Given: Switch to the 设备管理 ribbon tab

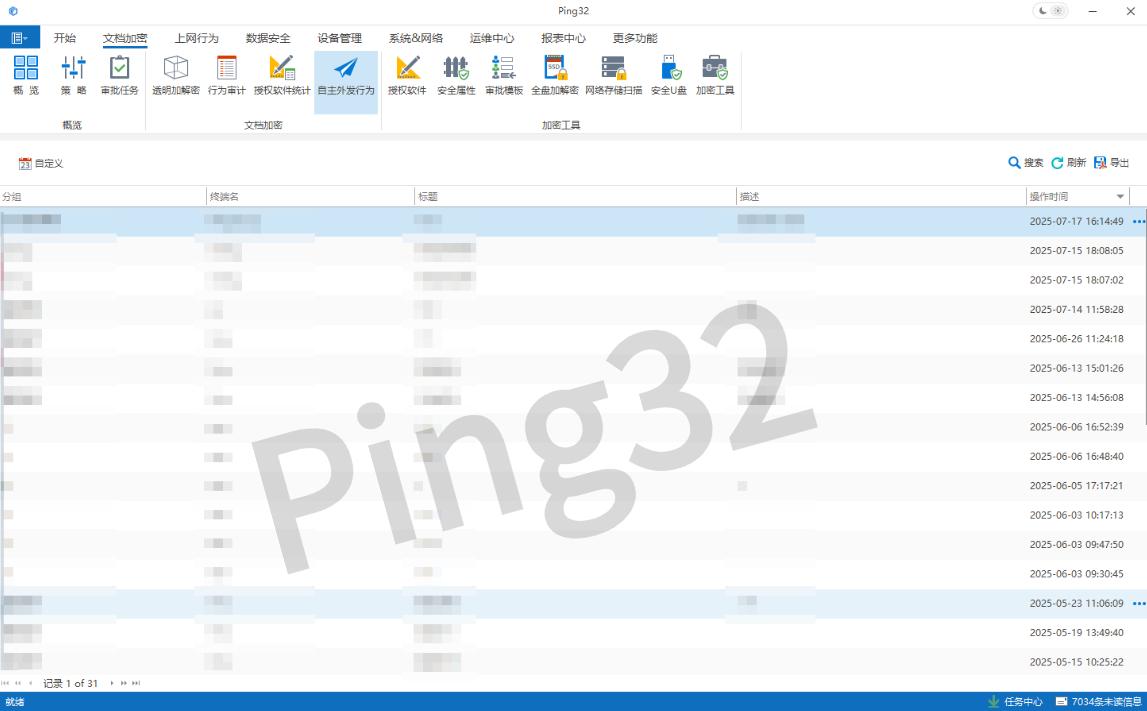Looking at the screenshot, I should pyautogui.click(x=339, y=38).
